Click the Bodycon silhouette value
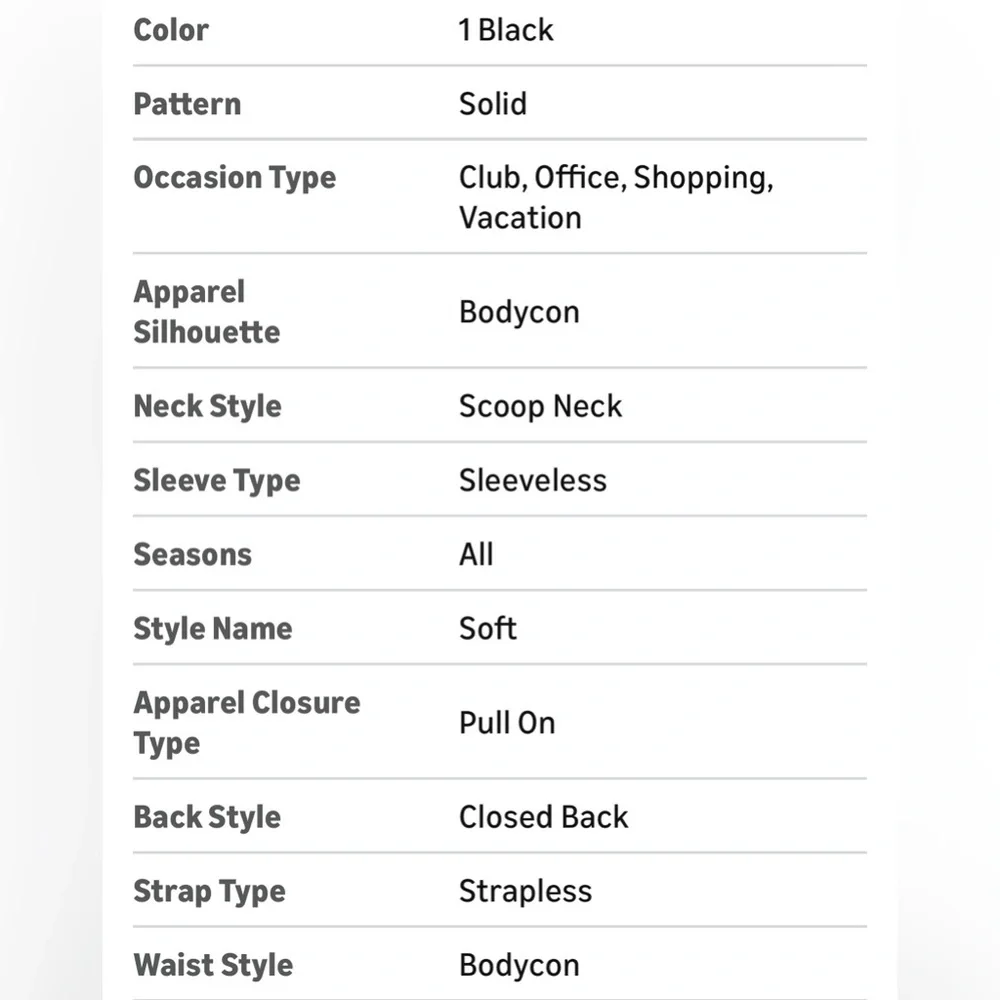 [519, 312]
